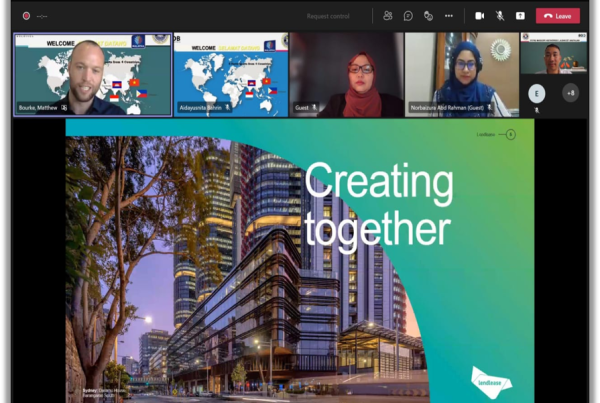The image size is (600, 403).
Task: Show the +8 additional participants
Action: tap(571, 93)
